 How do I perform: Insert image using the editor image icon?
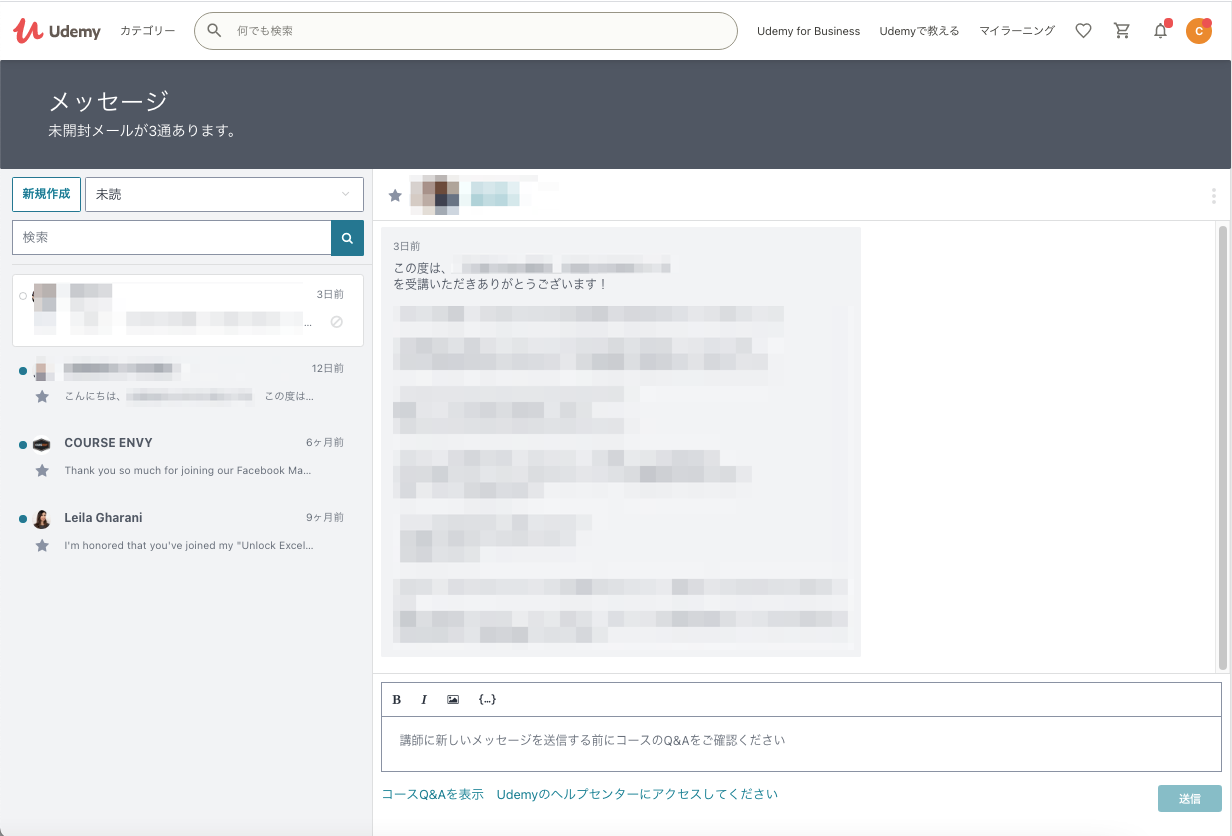(453, 699)
